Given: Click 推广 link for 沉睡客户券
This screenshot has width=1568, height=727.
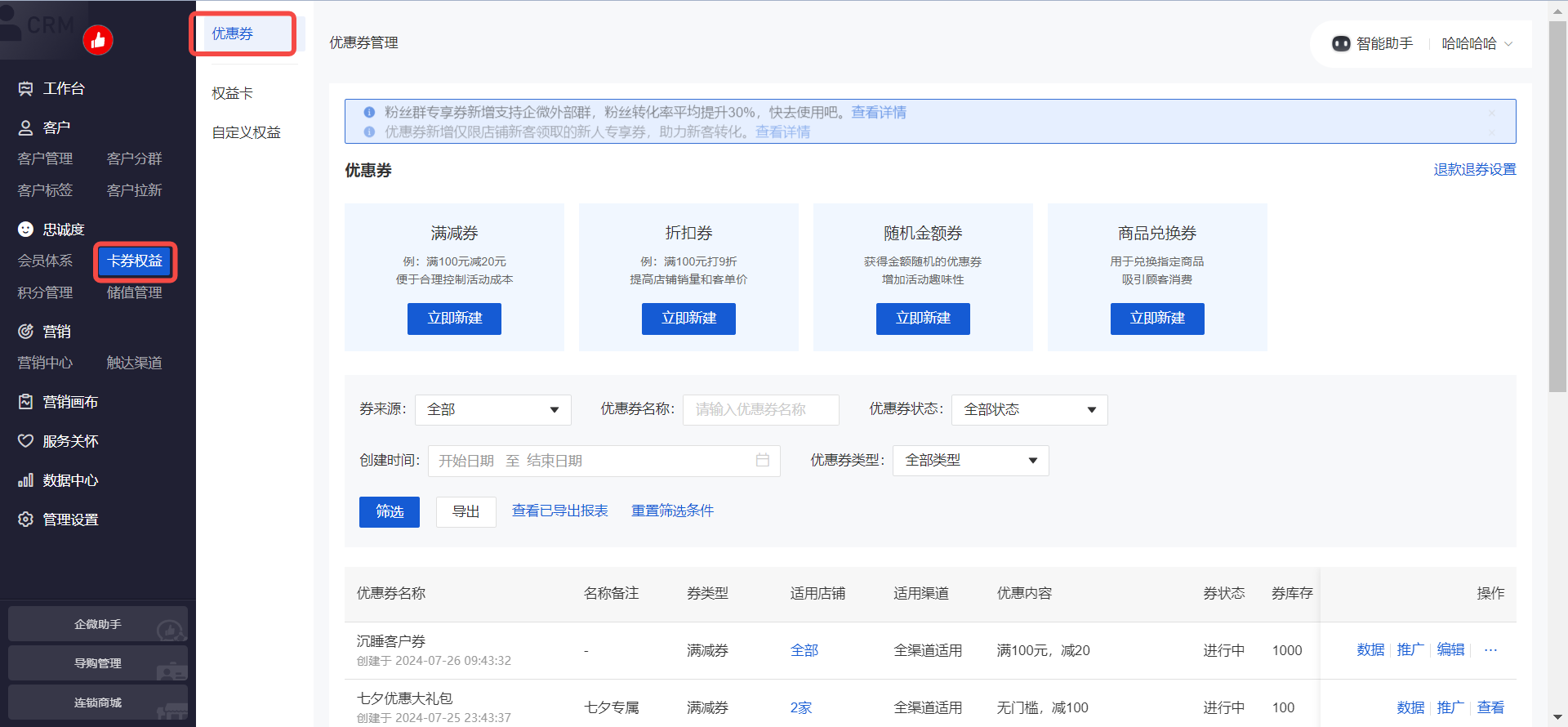Looking at the screenshot, I should point(1410,650).
